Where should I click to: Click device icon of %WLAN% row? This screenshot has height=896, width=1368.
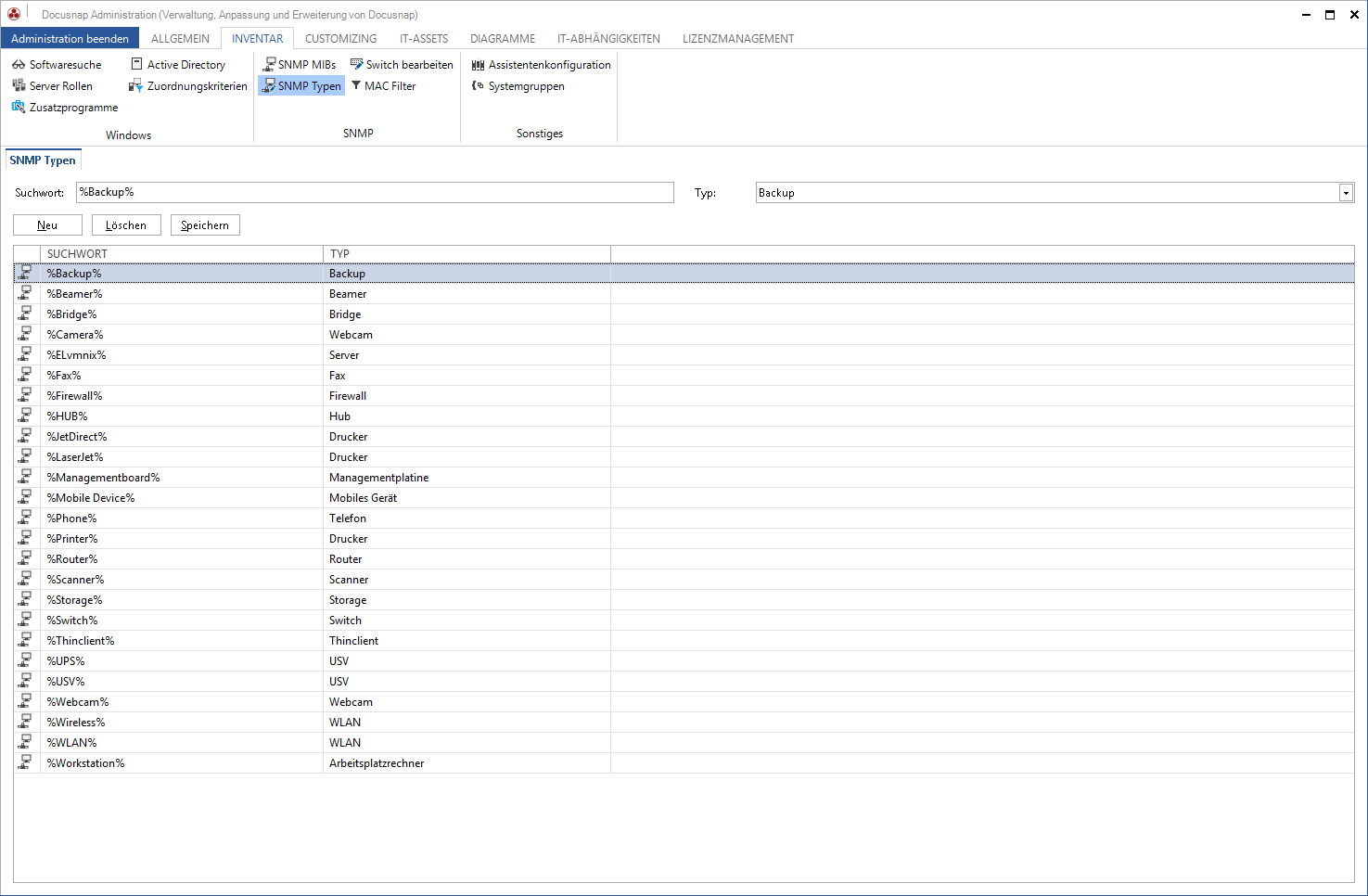click(x=25, y=742)
